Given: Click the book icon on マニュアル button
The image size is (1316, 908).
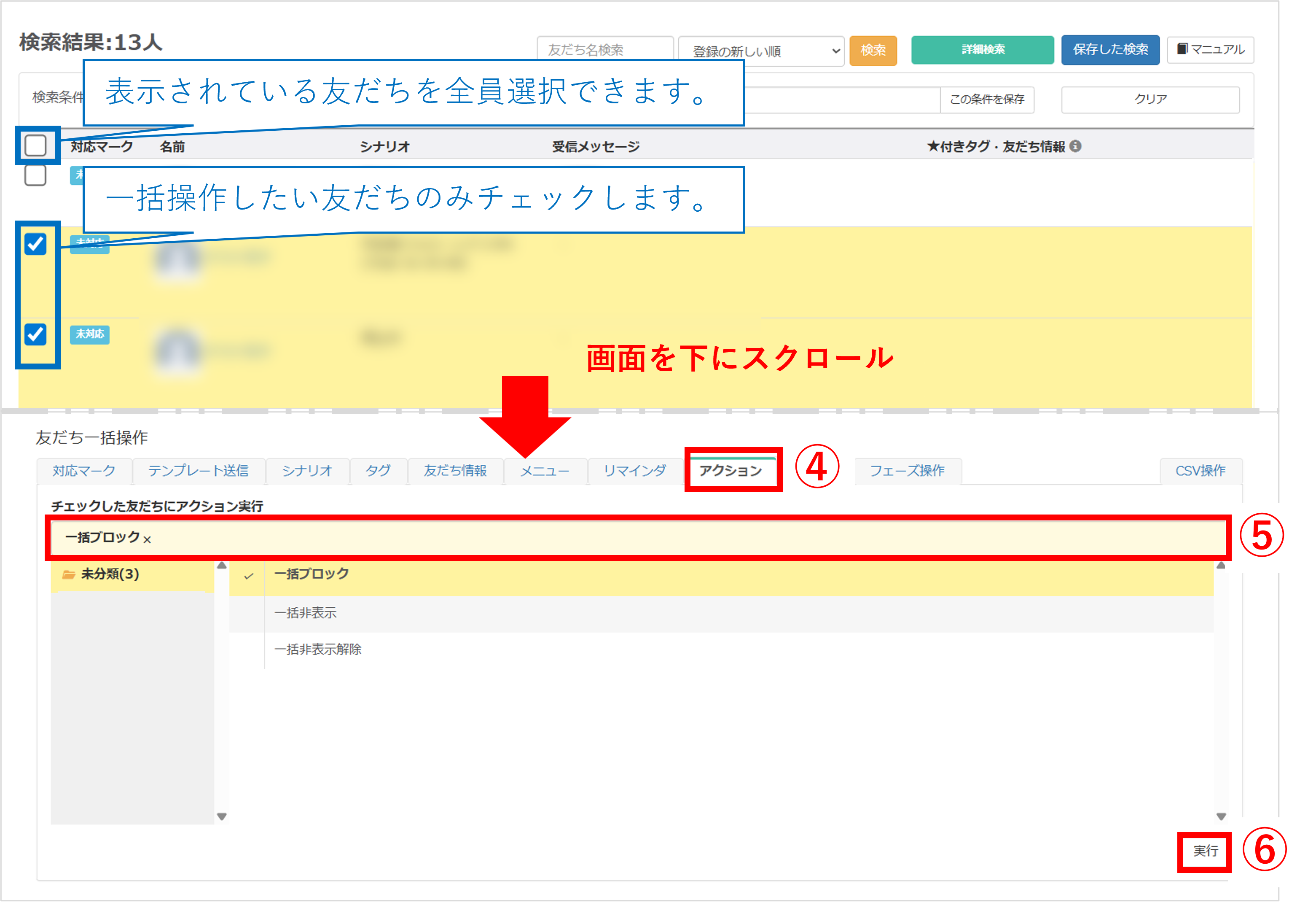Looking at the screenshot, I should coord(1182,49).
